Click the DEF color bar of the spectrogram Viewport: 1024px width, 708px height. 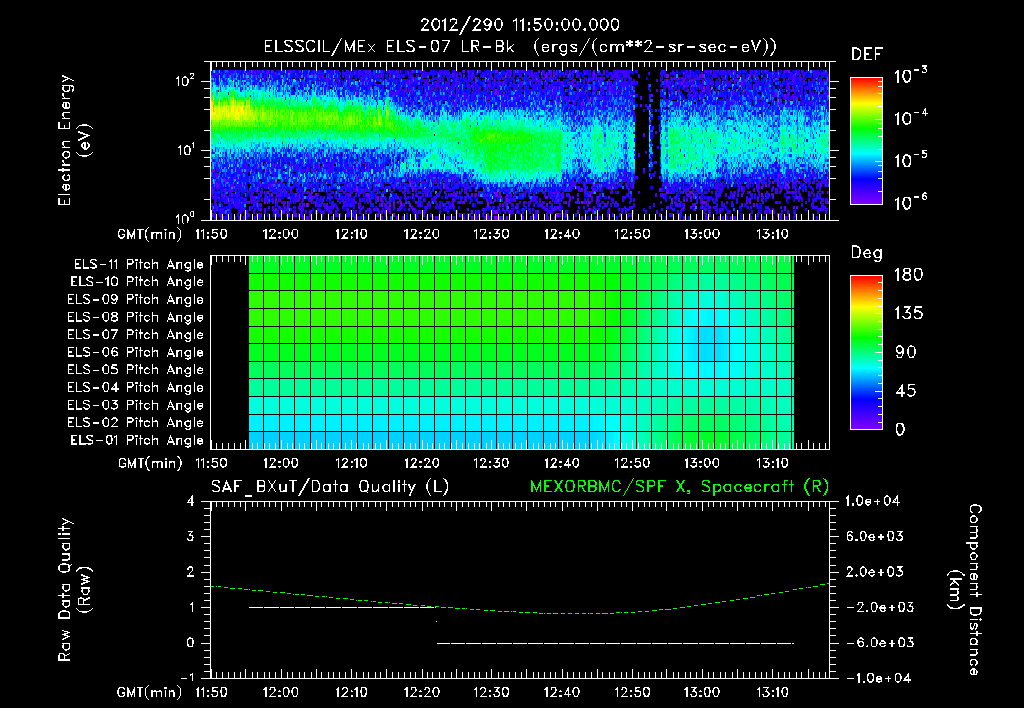pos(866,140)
